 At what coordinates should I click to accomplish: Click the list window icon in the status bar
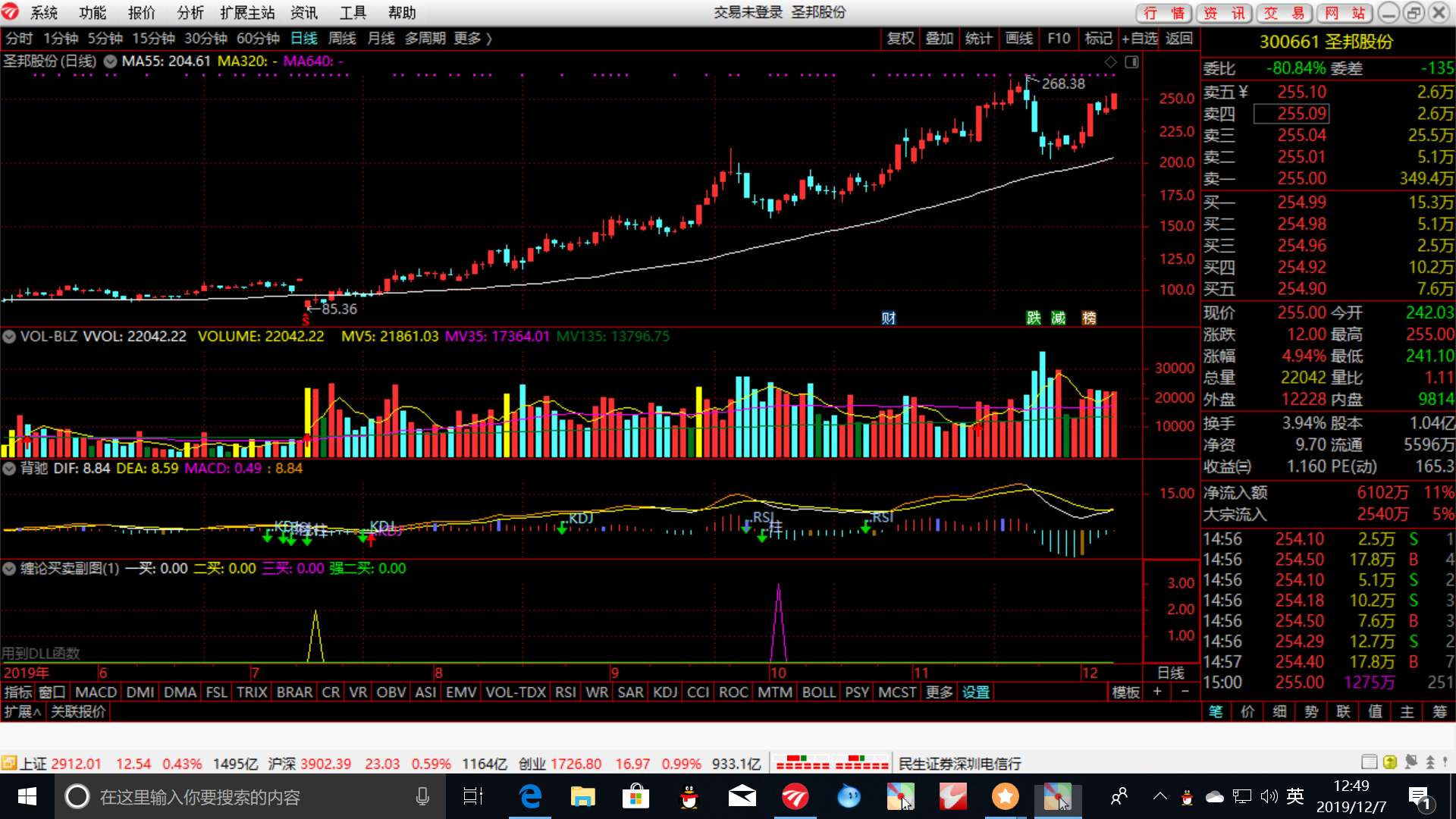pos(1370,762)
